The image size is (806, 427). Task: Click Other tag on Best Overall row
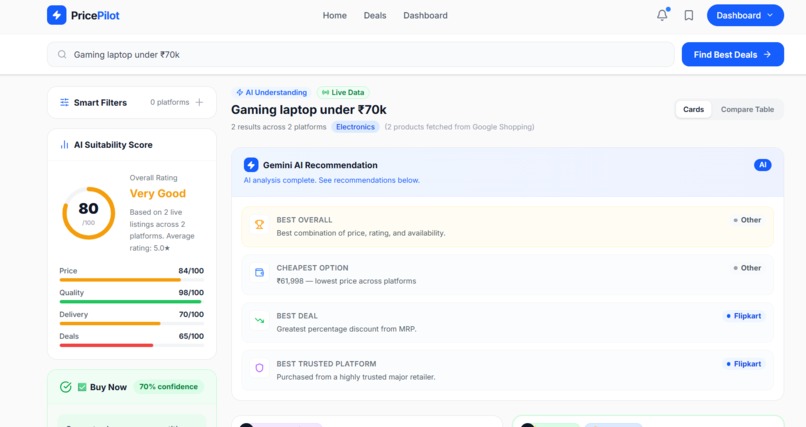click(747, 220)
